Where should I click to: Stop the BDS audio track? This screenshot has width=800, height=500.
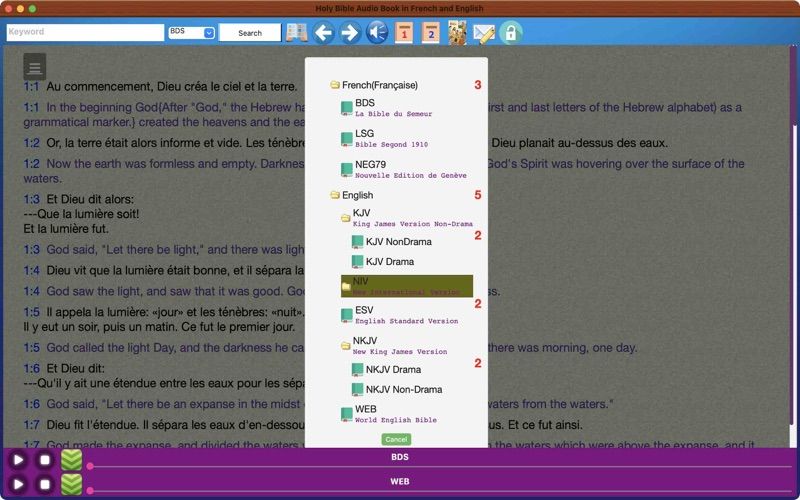coord(45,460)
